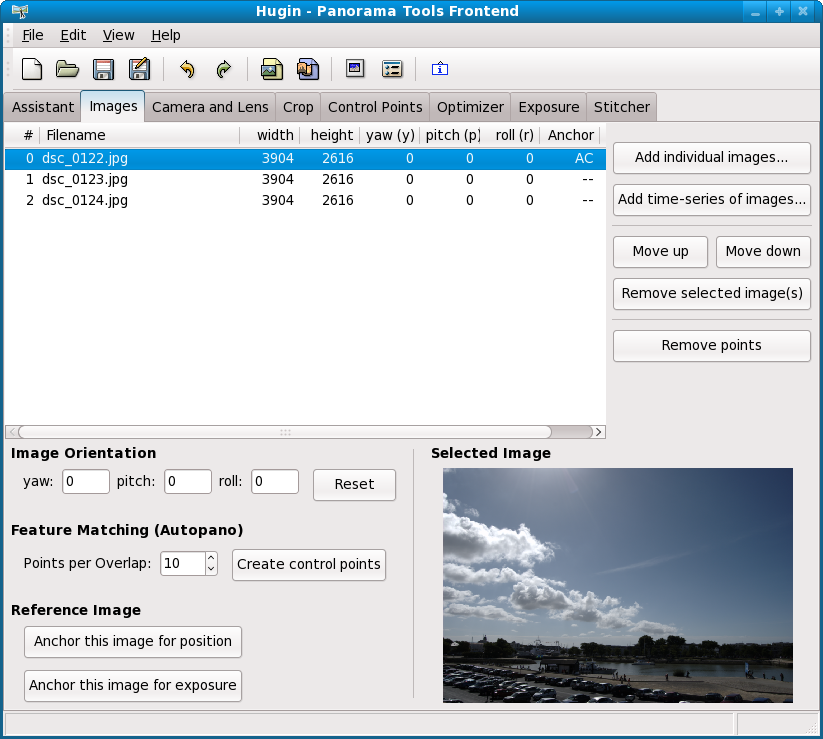Open the panorama preview window icon
The height and width of the screenshot is (739, 823).
pos(354,69)
